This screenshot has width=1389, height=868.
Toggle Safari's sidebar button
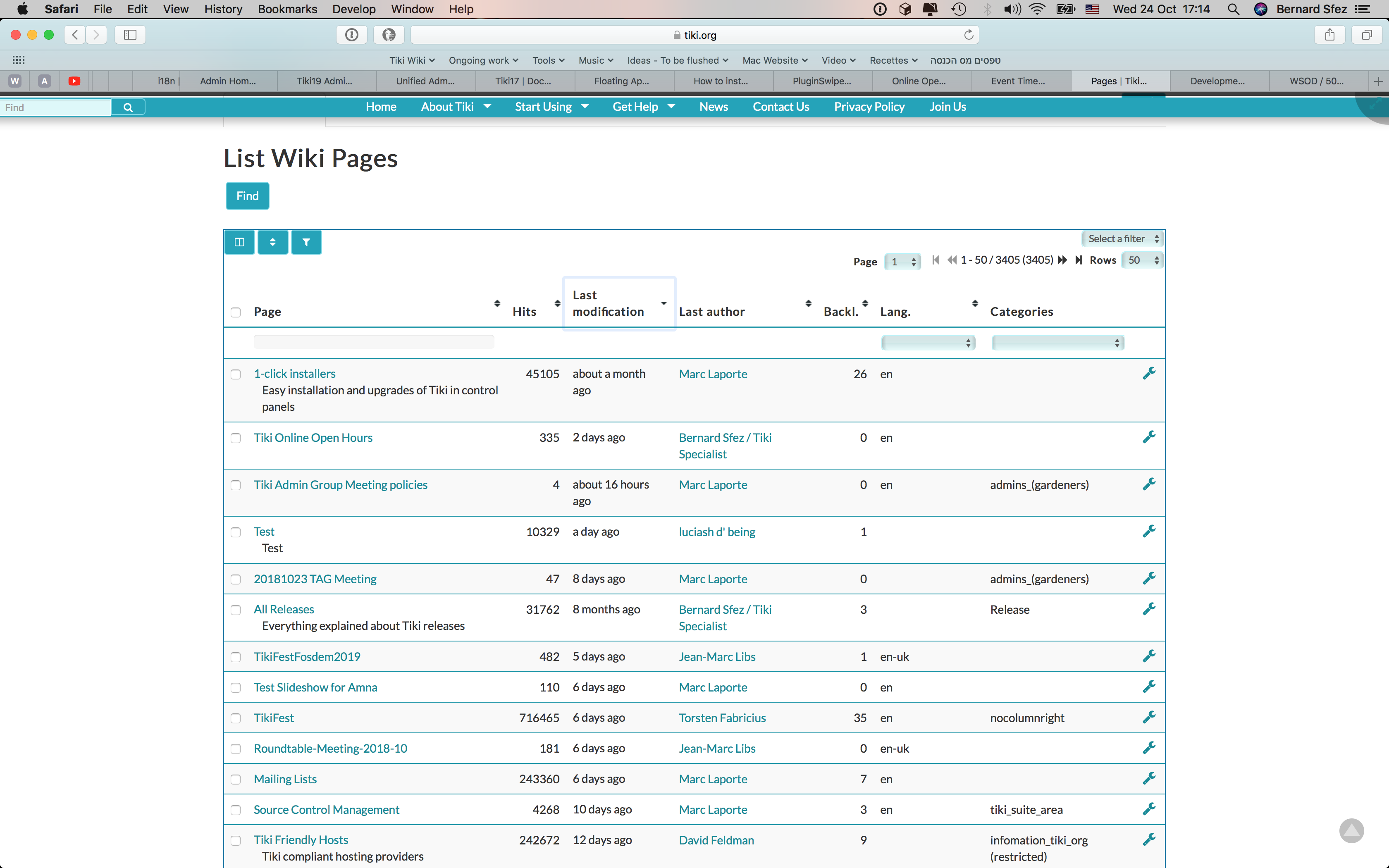coord(130,35)
